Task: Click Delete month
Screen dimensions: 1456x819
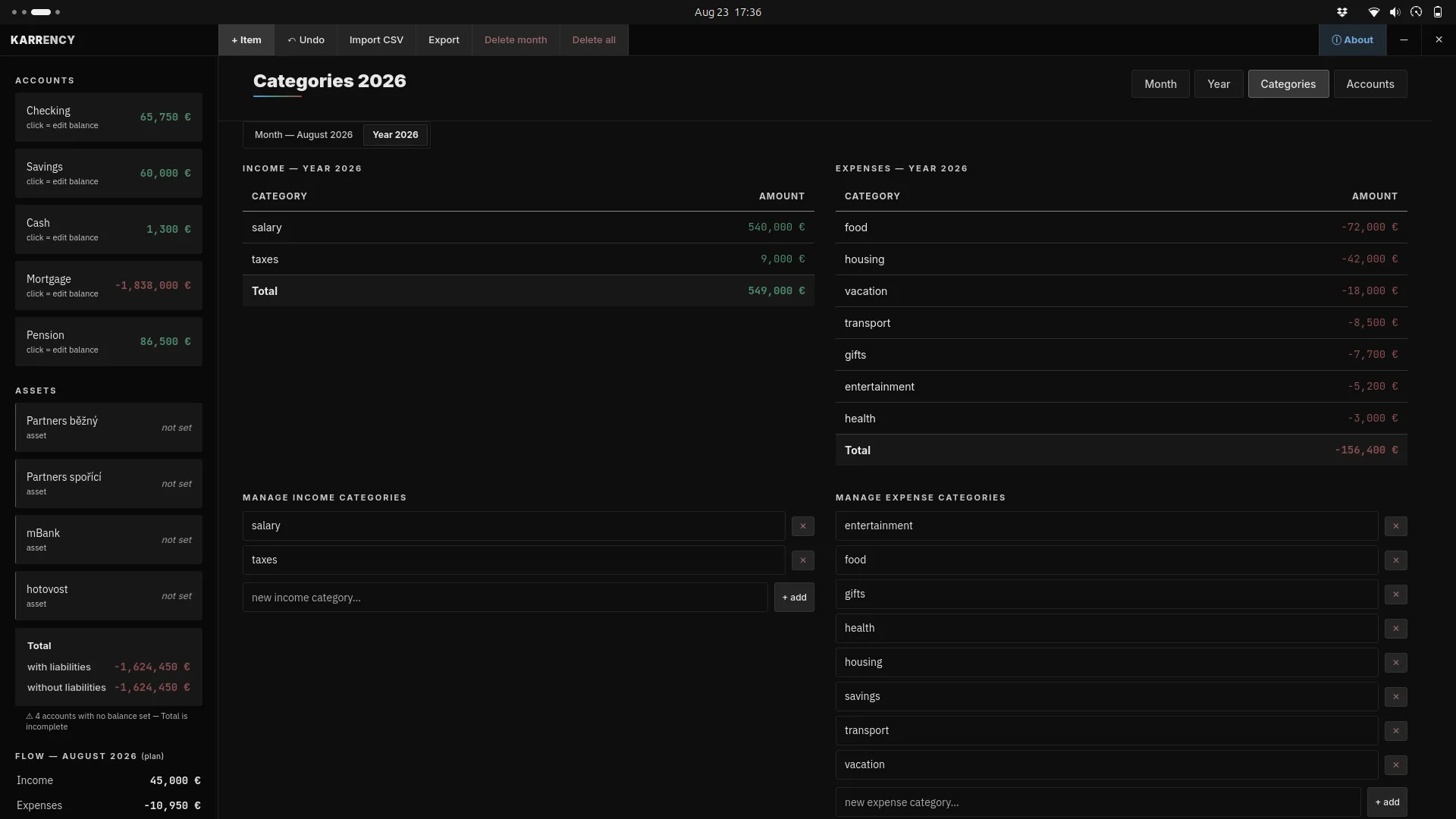Action: 516,40
